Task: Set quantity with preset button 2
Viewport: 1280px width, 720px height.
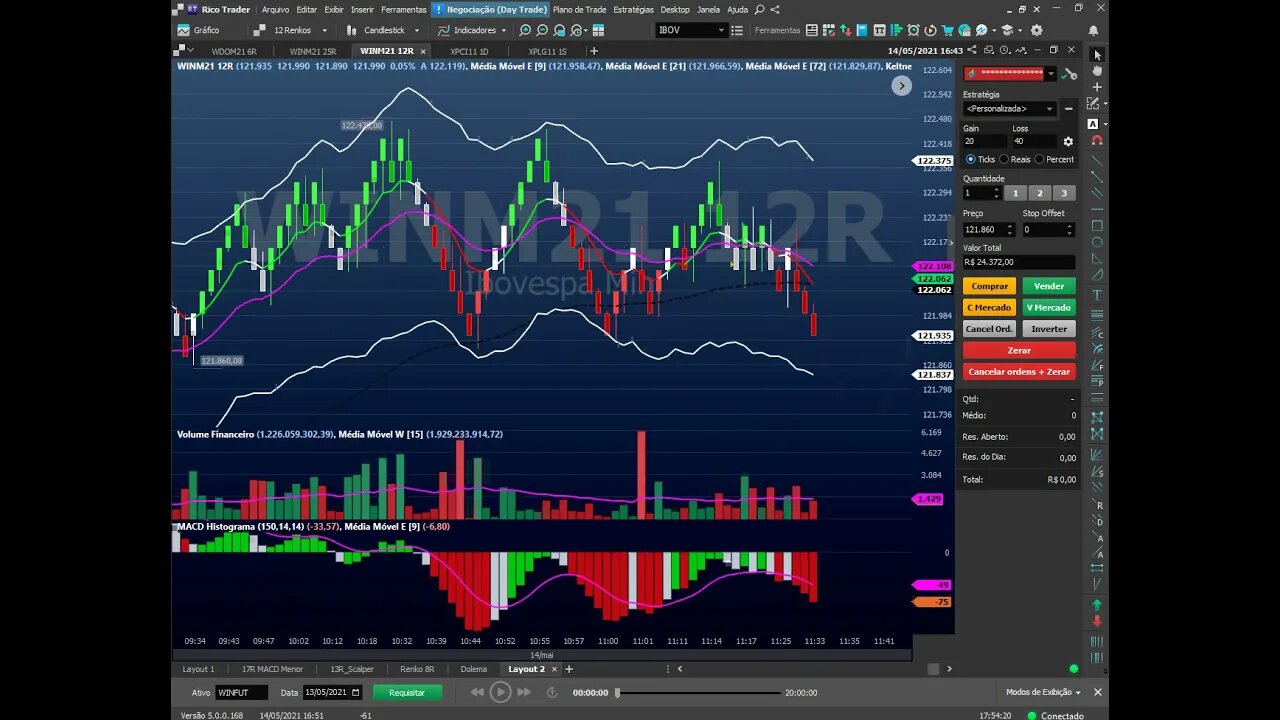Action: [1039, 193]
